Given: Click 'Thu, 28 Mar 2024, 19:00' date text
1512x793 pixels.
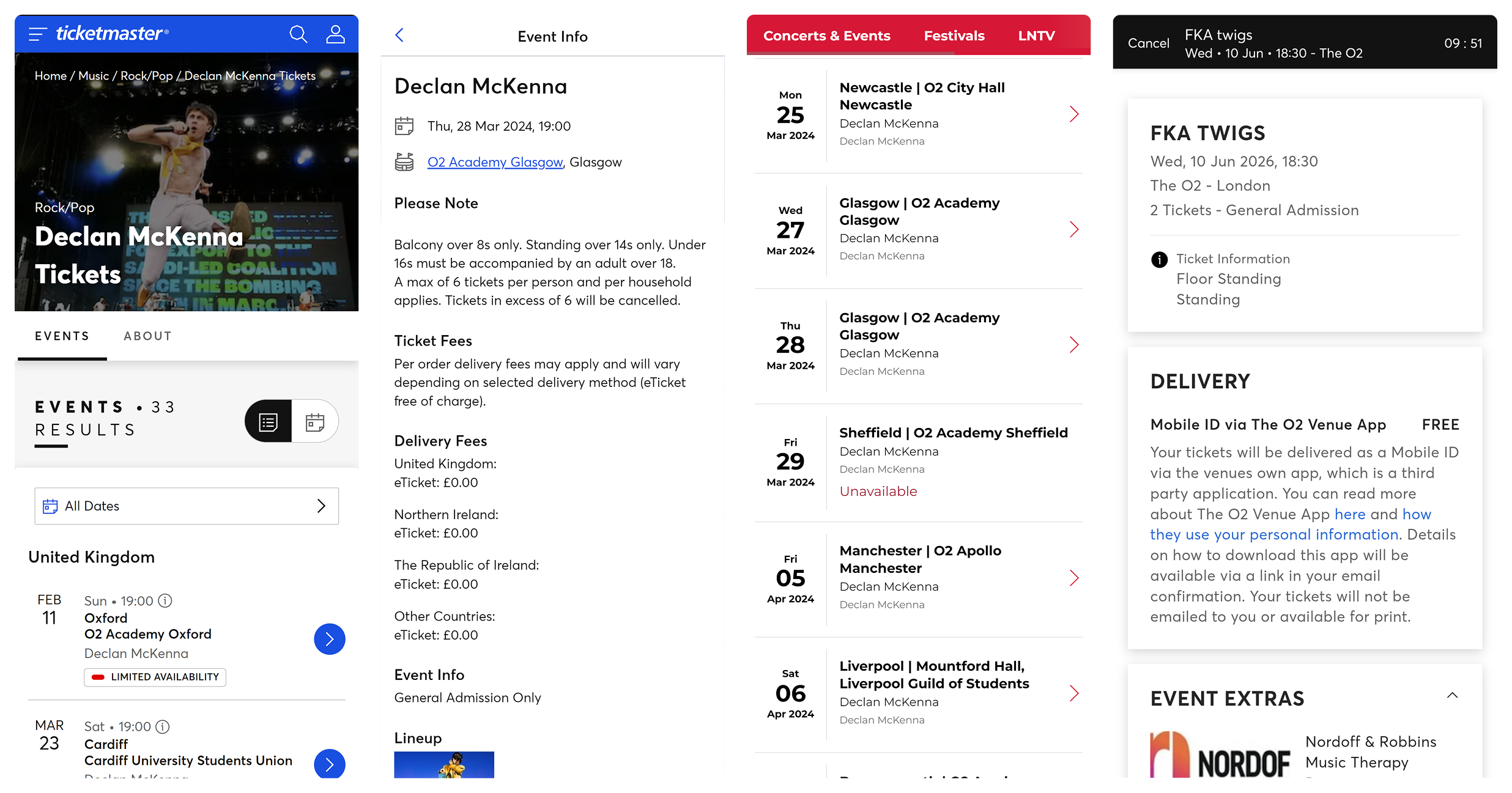Looking at the screenshot, I should click(499, 127).
